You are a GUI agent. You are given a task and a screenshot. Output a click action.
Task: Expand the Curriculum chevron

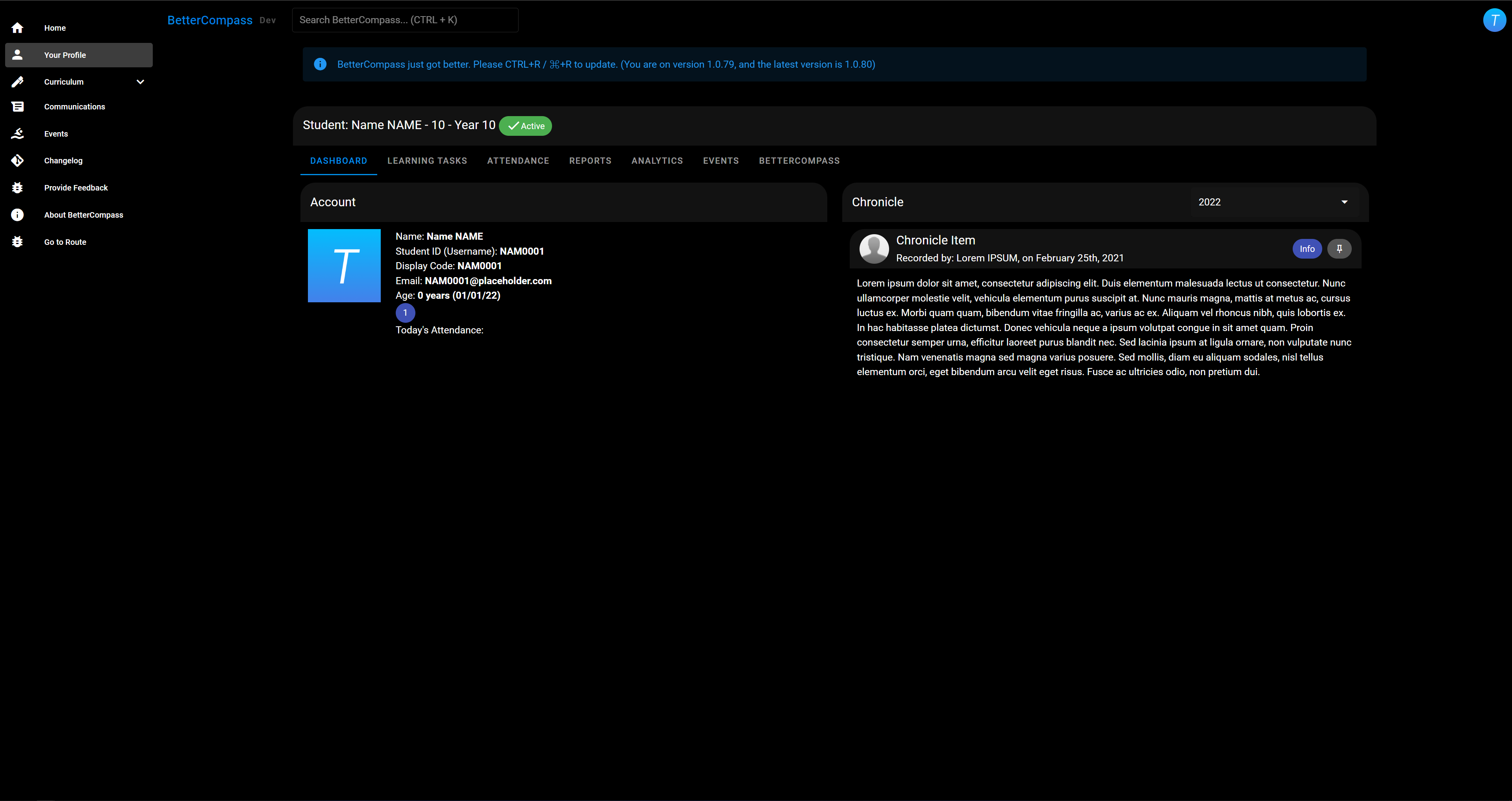tap(140, 81)
